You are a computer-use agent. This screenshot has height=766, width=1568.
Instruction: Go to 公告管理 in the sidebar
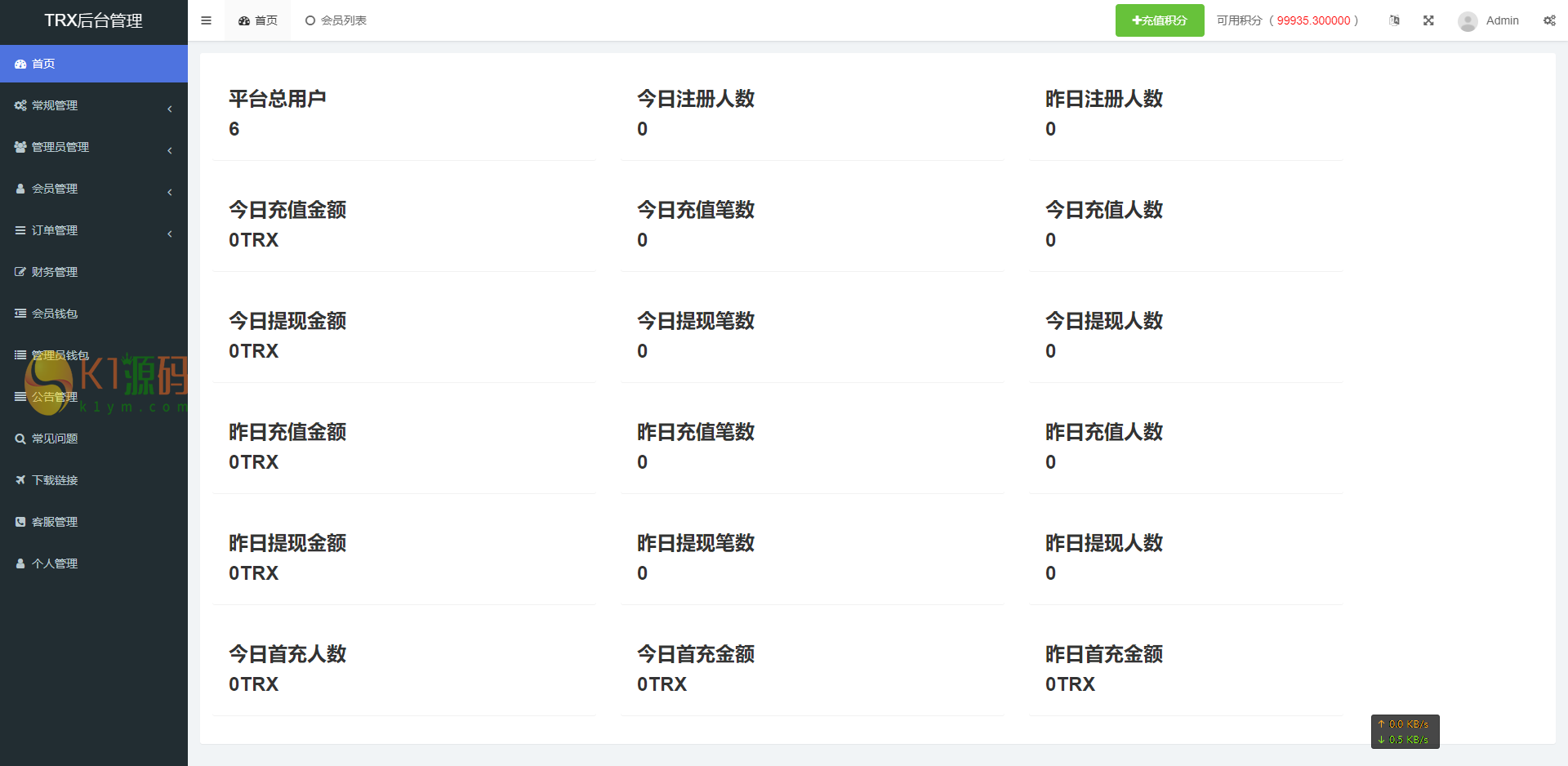55,397
